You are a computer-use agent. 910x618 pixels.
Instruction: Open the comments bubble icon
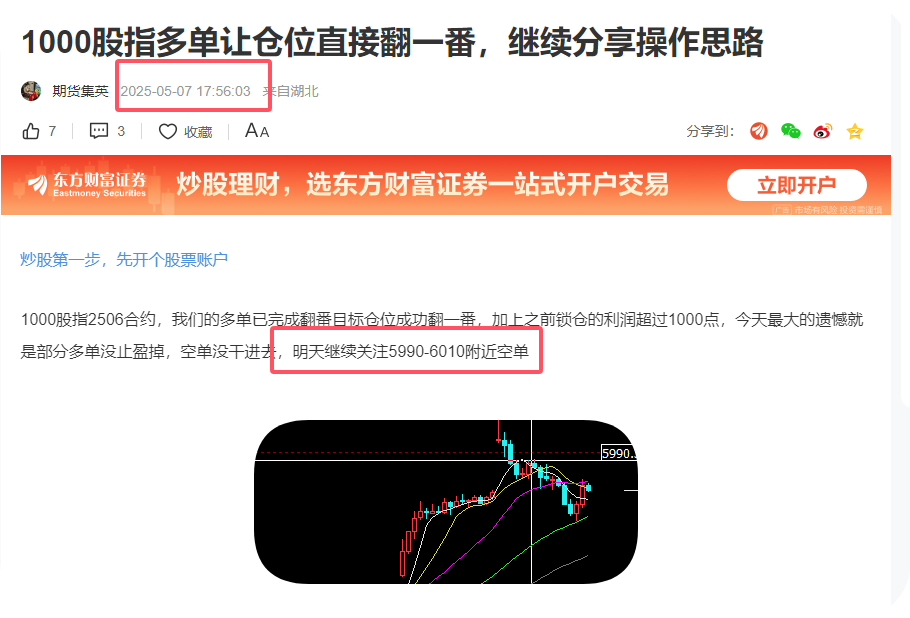click(99, 131)
